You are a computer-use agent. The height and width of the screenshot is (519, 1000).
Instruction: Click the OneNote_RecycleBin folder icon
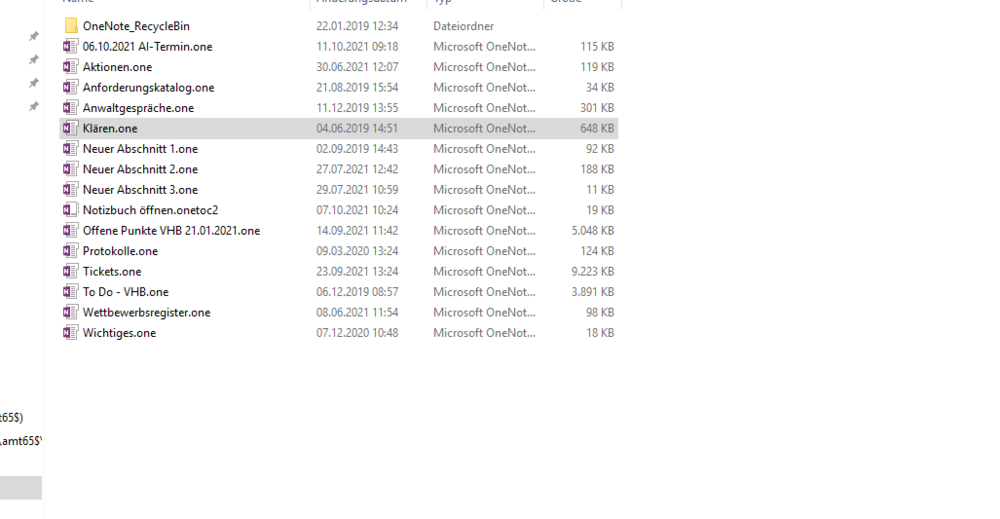coord(71,26)
